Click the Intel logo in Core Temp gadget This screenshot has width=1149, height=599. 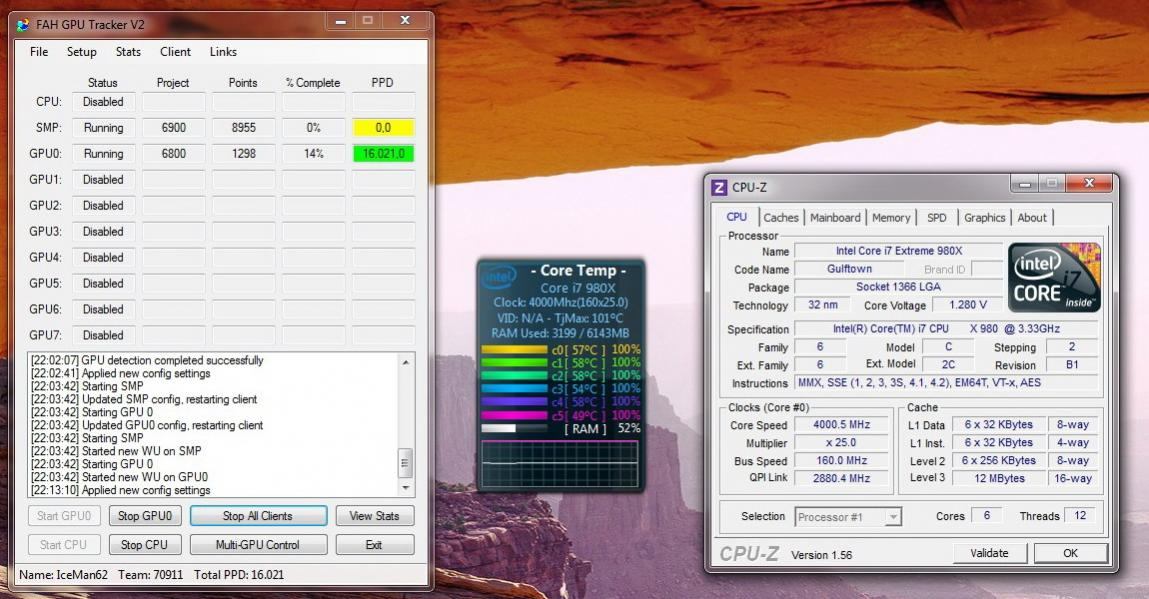pyautogui.click(x=499, y=278)
